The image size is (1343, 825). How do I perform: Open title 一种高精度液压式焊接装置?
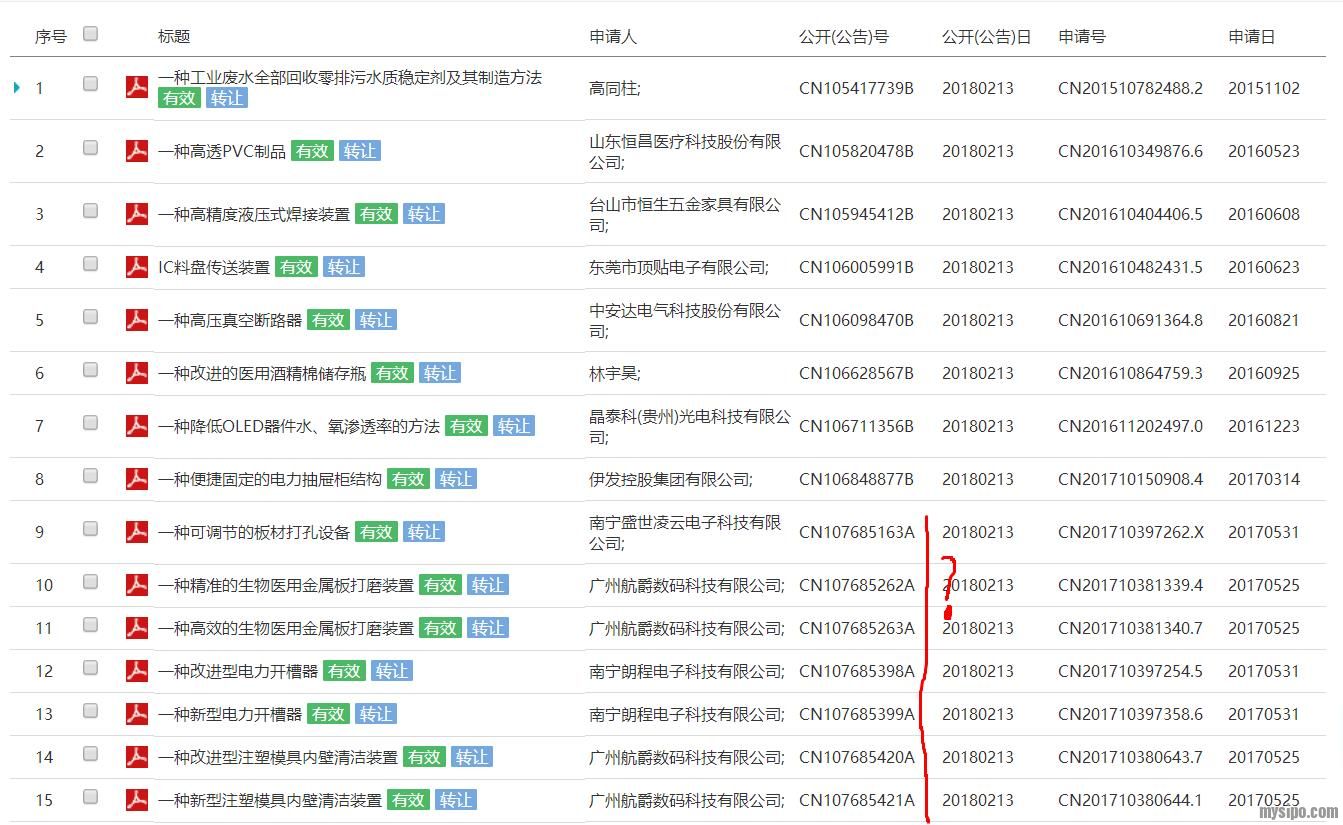254,214
